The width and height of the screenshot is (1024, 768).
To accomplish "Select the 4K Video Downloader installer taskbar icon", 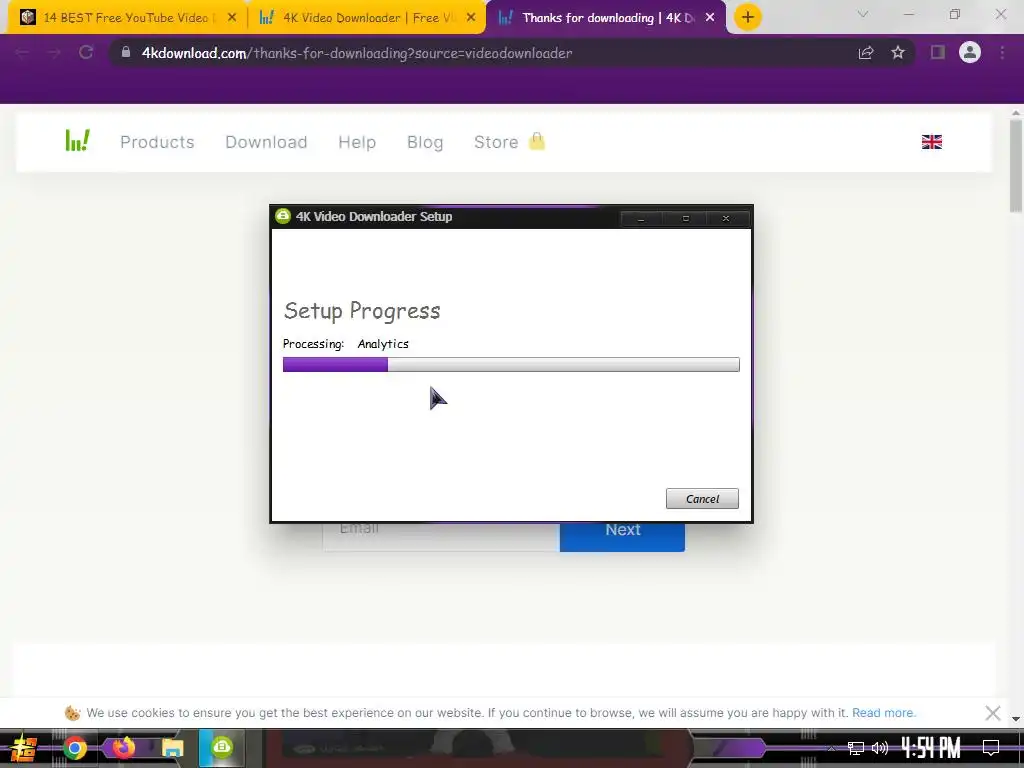I will [x=222, y=747].
